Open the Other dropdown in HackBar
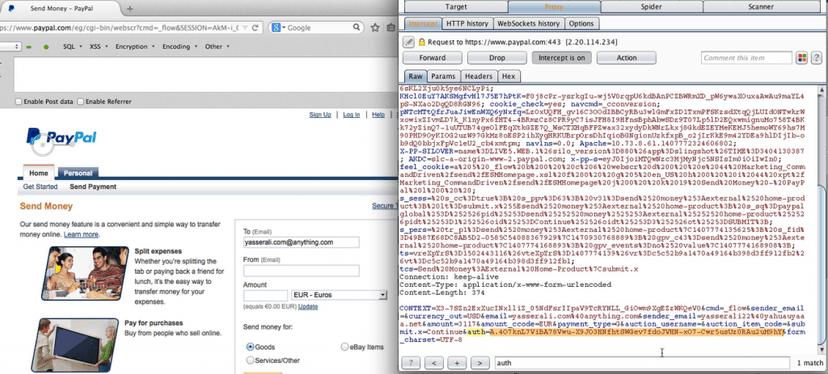This screenshot has height=374, width=828. pos(217,46)
